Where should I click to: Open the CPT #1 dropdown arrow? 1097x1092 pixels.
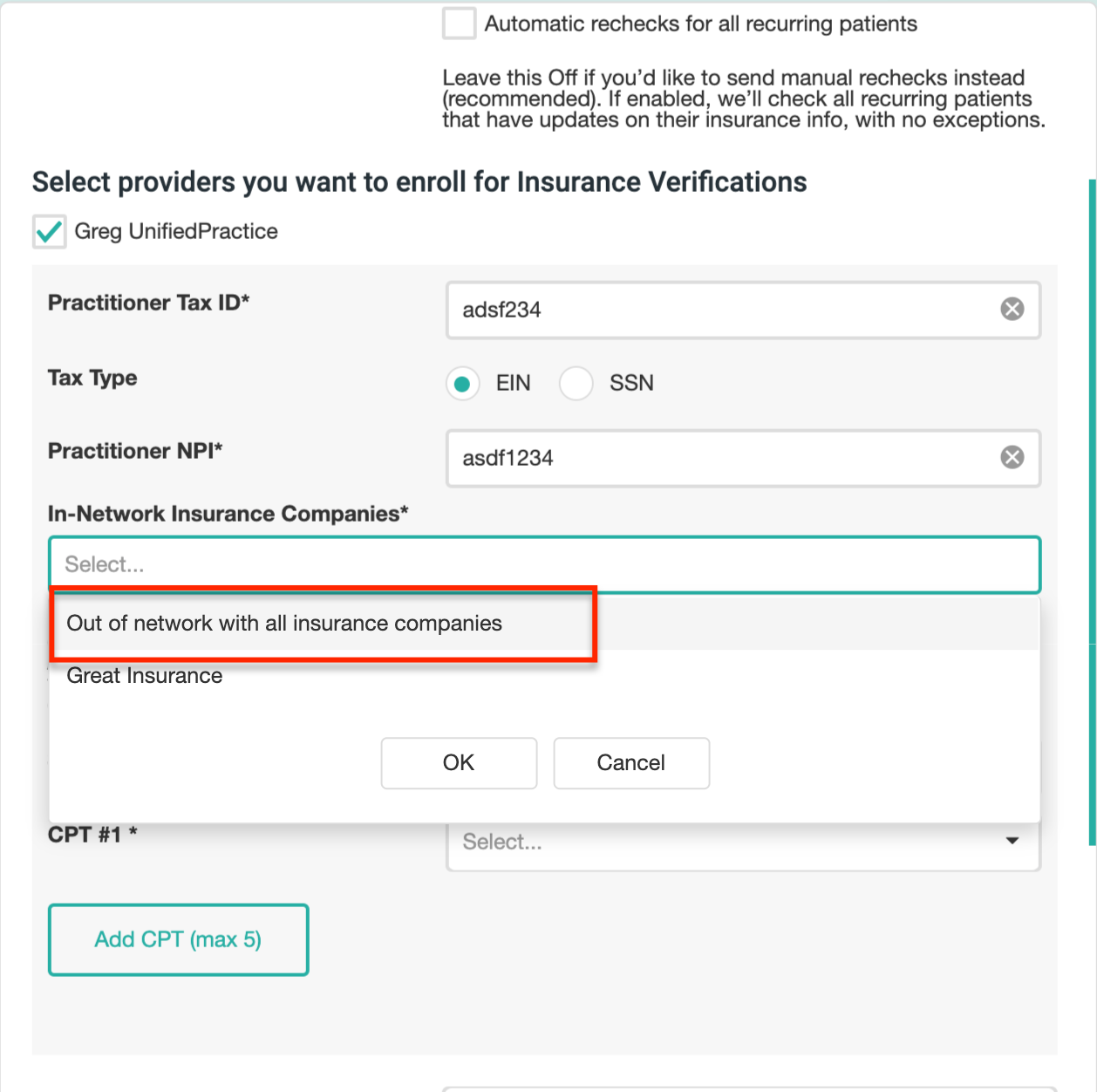pyautogui.click(x=1012, y=841)
